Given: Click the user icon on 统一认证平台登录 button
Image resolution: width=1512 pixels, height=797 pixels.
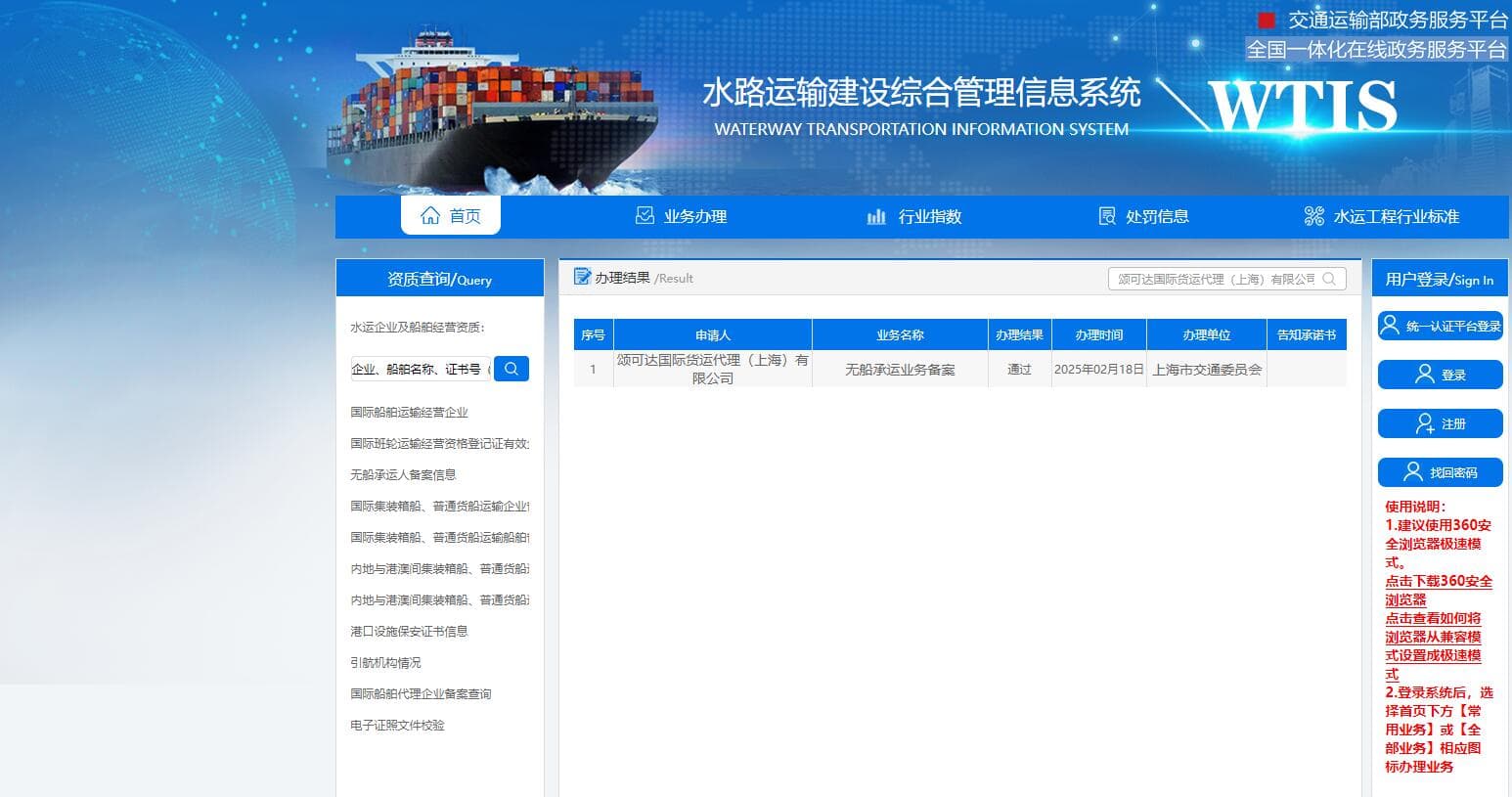Looking at the screenshot, I should (1390, 326).
